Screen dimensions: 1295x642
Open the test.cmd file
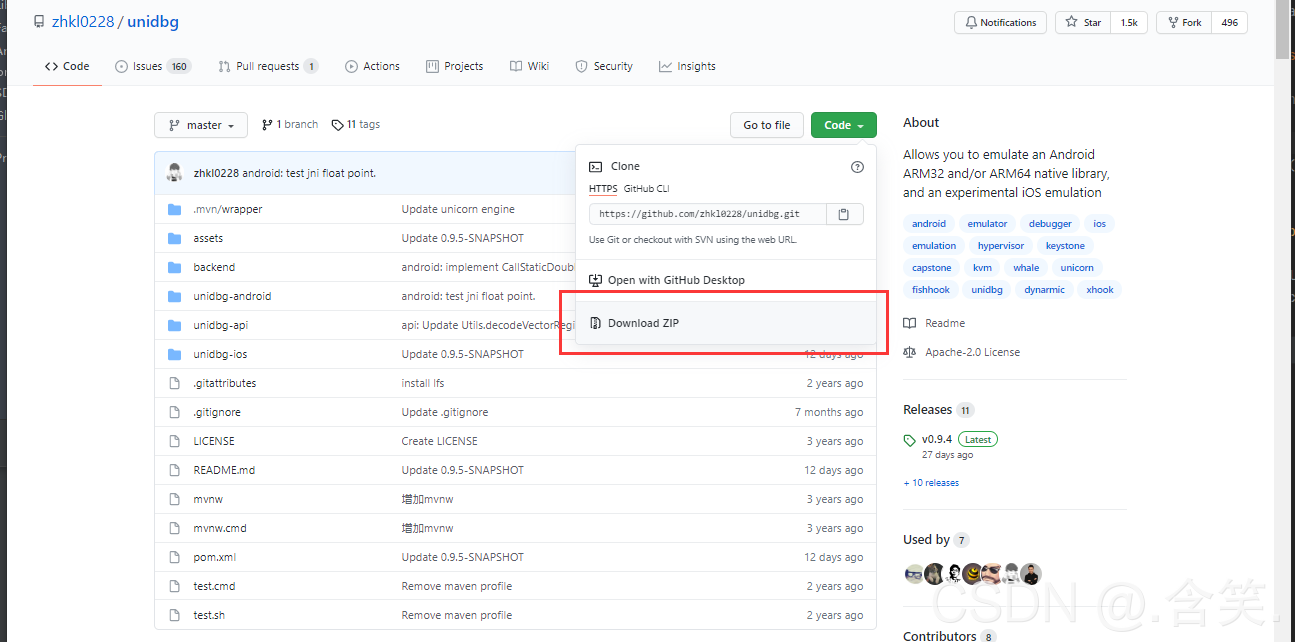point(214,586)
